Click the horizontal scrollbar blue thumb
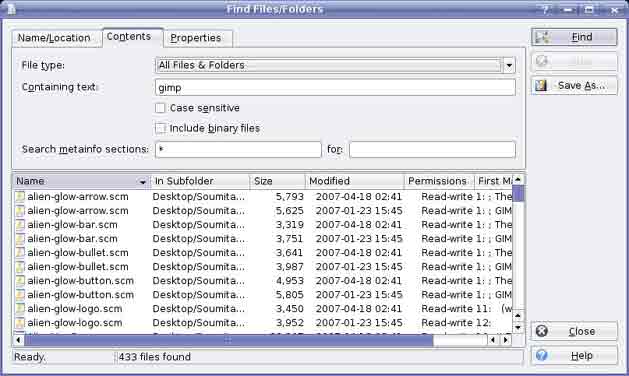 point(229,340)
